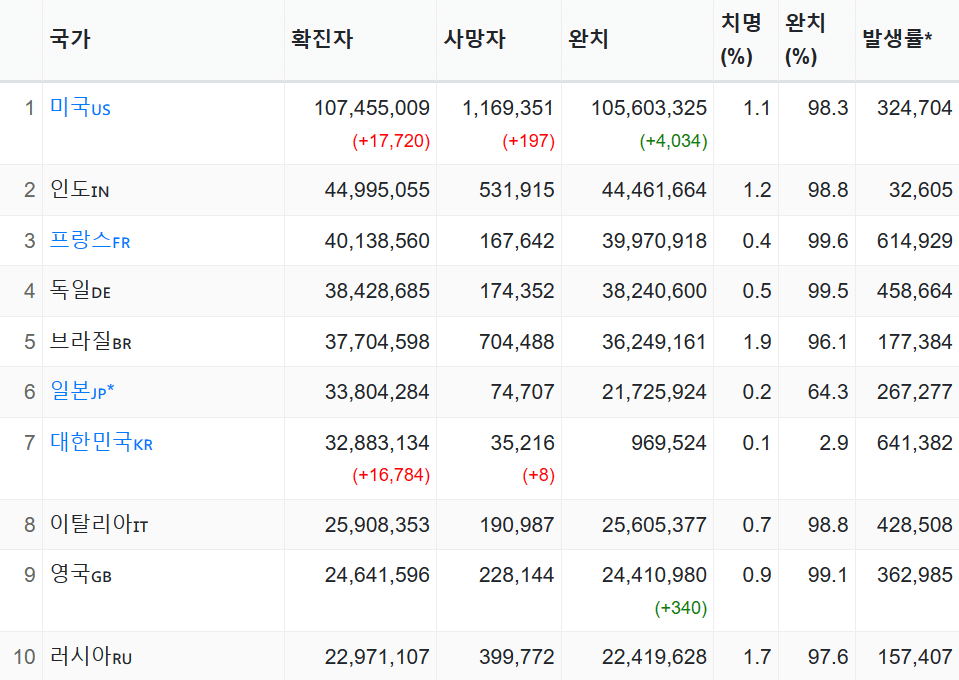Click Germany recovered value 38,240,600
The height and width of the screenshot is (680, 959).
(654, 291)
